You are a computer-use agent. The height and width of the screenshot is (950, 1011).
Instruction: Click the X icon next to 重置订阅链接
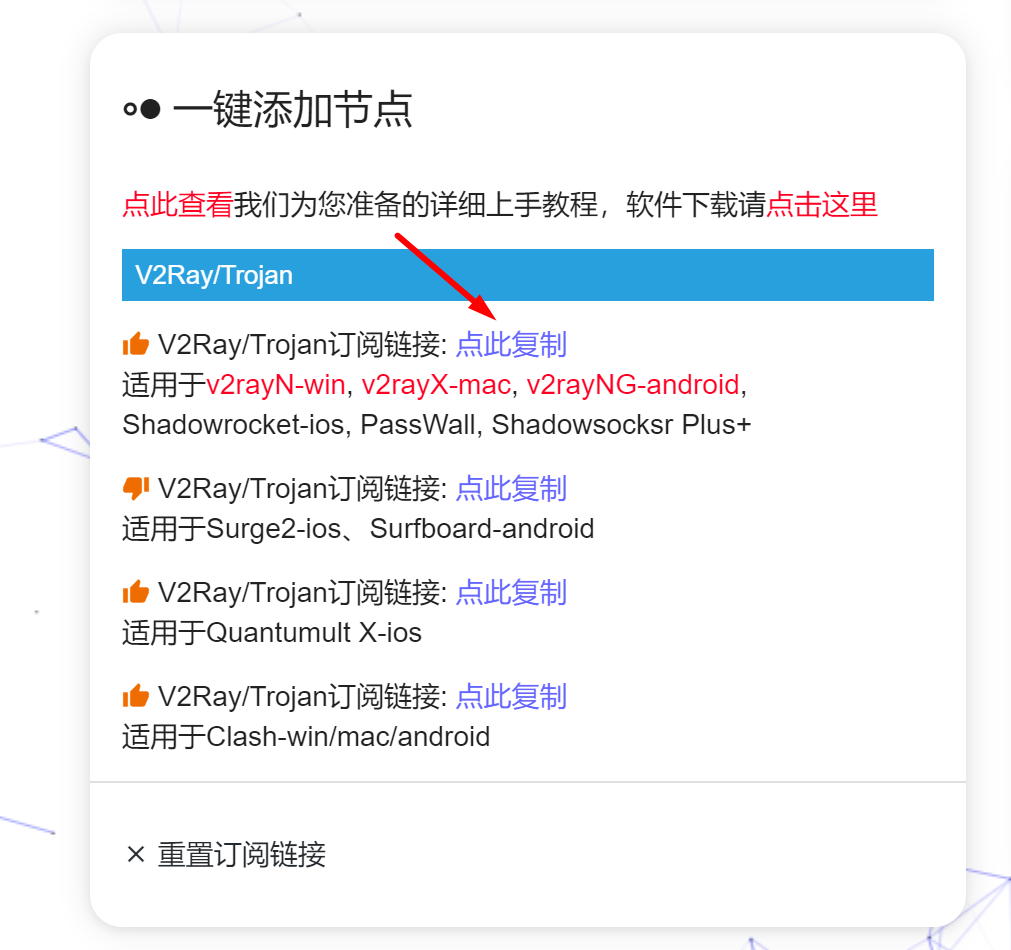click(135, 855)
